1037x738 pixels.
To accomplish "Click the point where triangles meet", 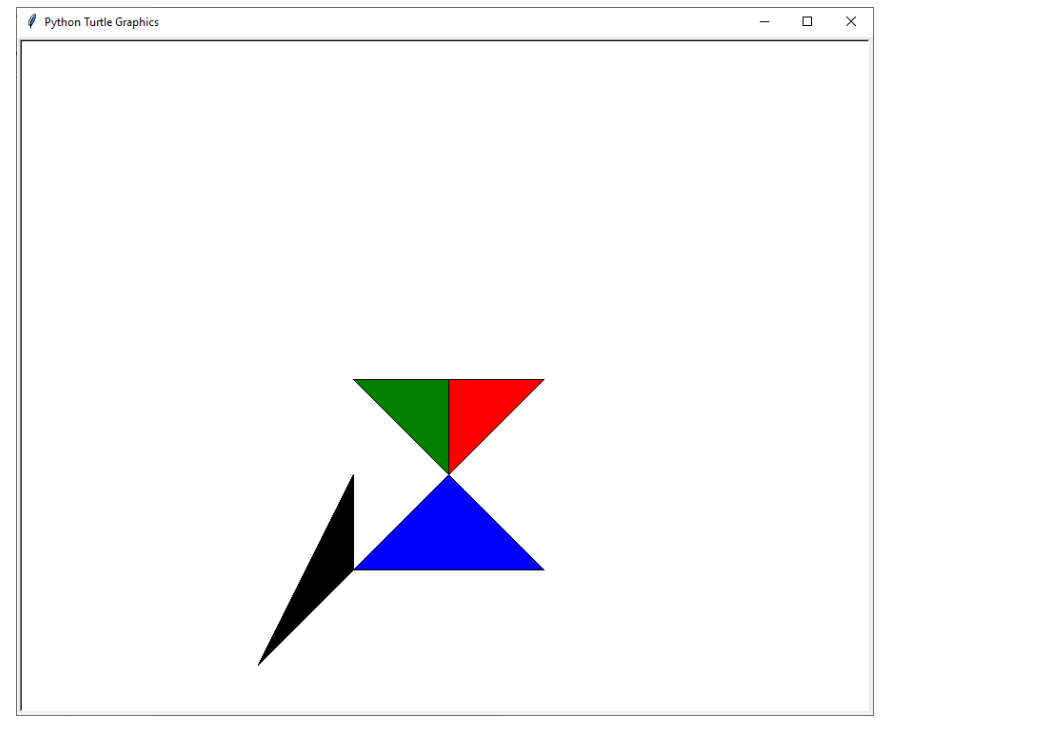I will pos(449,472).
